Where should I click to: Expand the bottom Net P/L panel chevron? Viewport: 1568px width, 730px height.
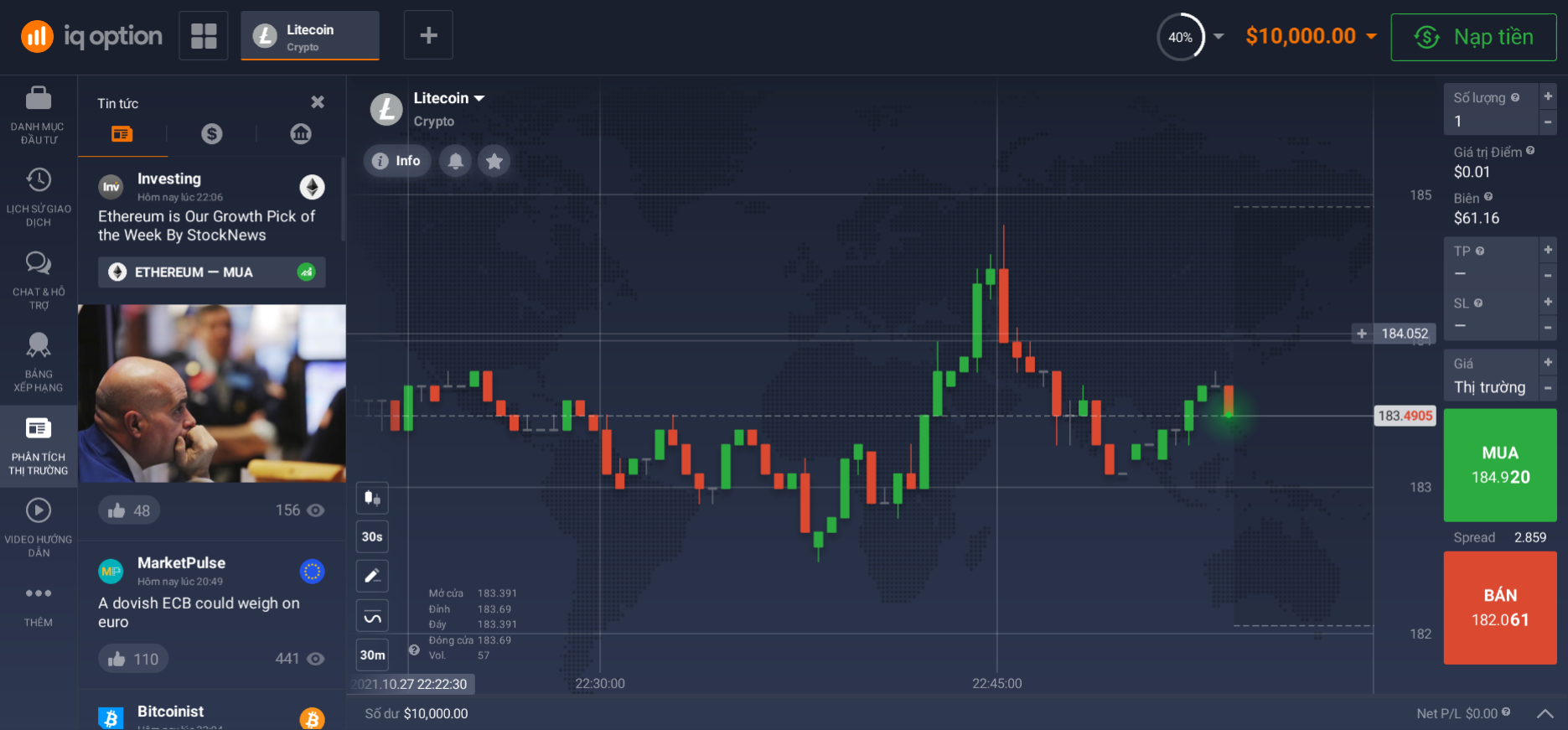tap(1545, 714)
